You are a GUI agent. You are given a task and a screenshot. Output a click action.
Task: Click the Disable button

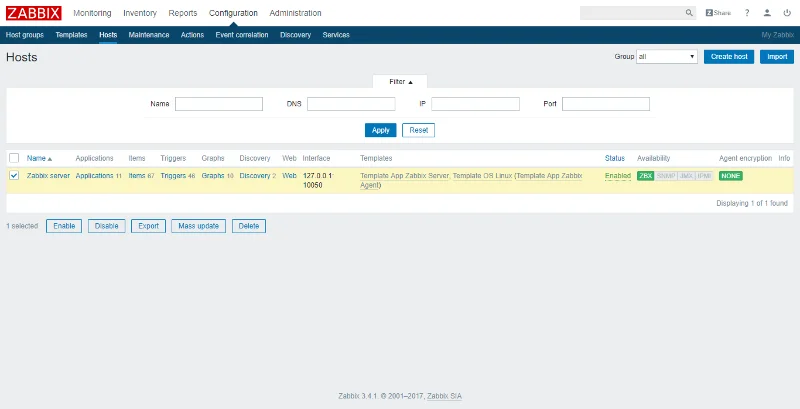click(107, 226)
